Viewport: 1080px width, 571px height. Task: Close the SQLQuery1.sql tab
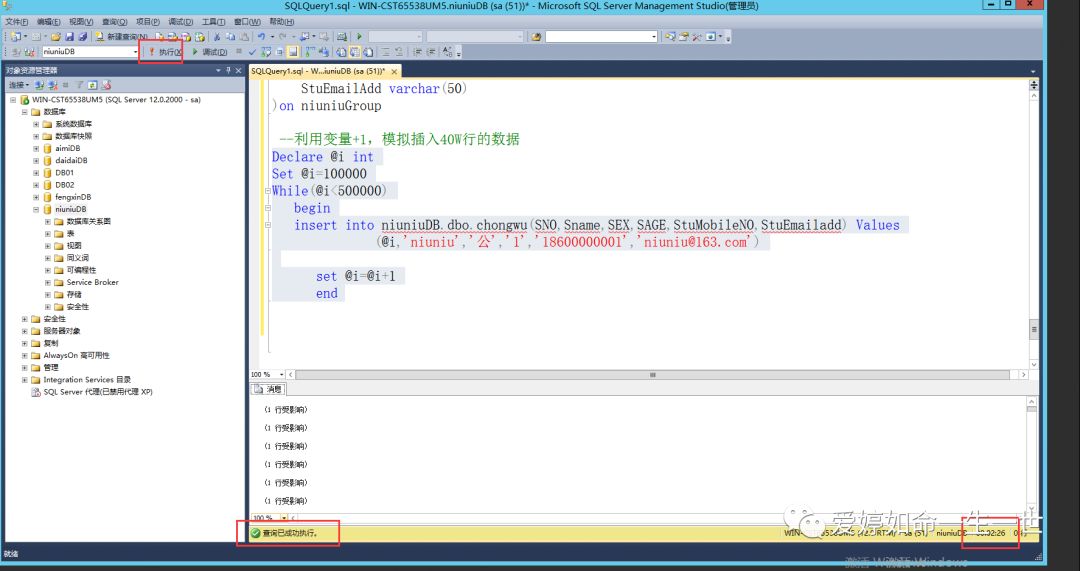coord(394,71)
